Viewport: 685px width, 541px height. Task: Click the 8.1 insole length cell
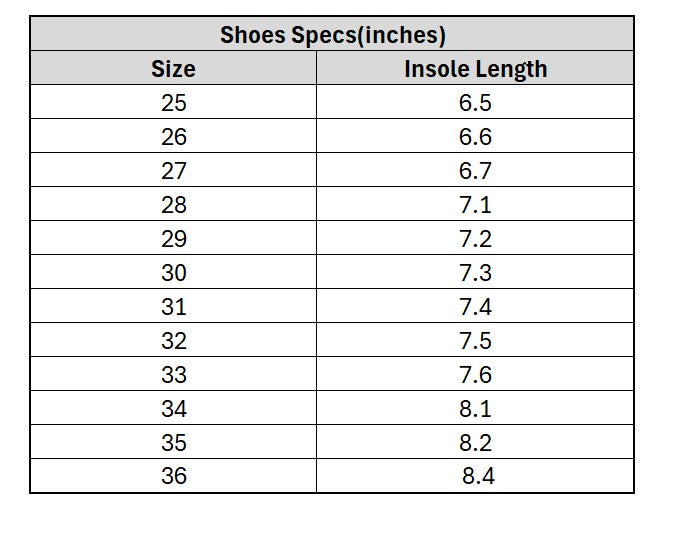[x=475, y=408]
